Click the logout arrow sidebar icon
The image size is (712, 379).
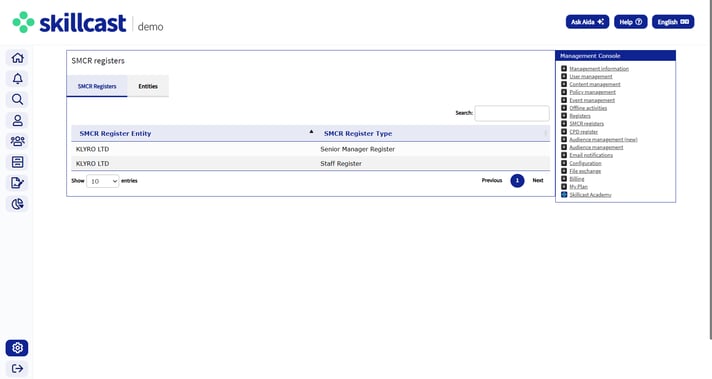(x=17, y=369)
